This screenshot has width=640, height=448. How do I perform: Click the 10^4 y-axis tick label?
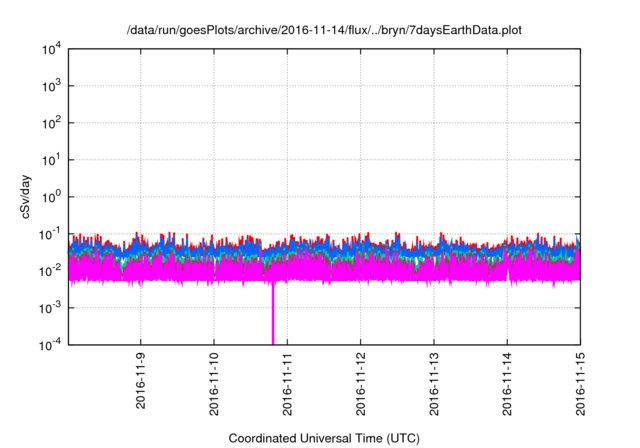[52, 49]
